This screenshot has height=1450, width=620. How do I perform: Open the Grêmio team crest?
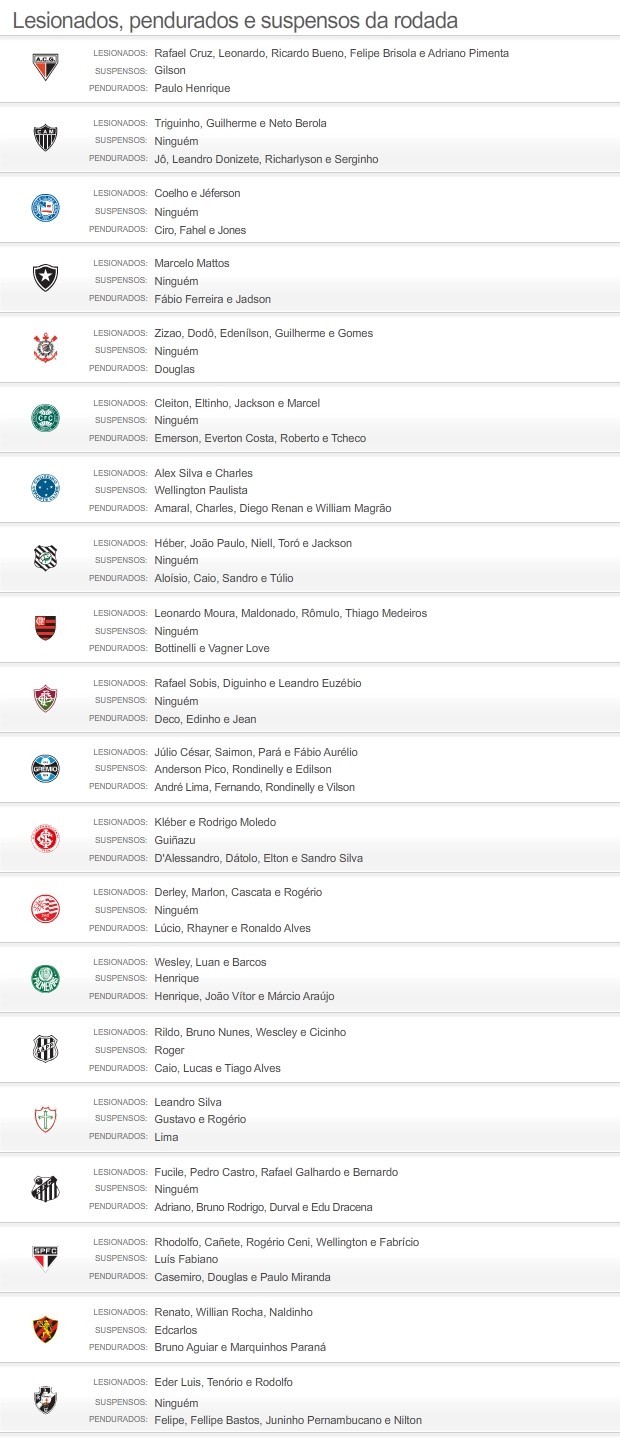(45, 768)
